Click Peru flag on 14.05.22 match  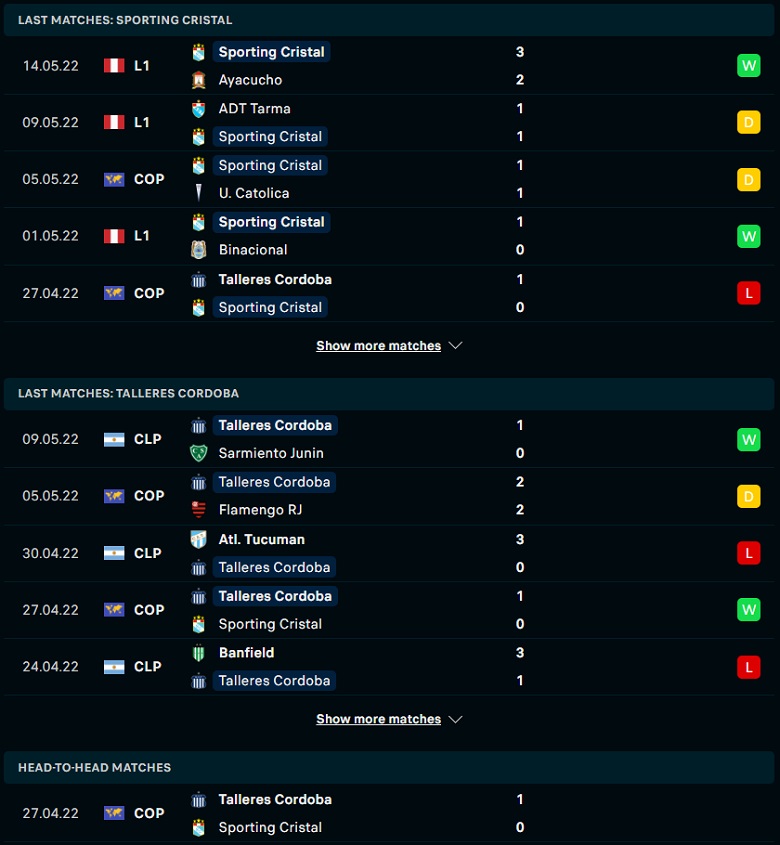[114, 66]
